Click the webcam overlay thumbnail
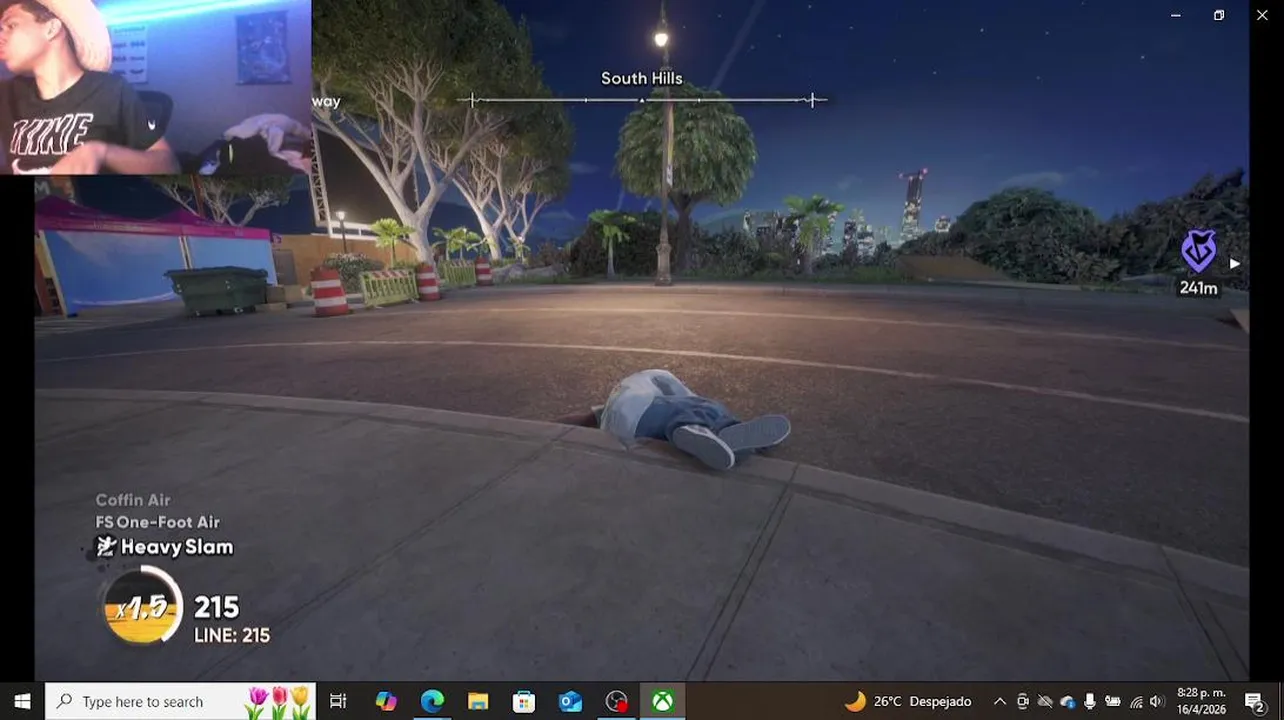 [155, 87]
